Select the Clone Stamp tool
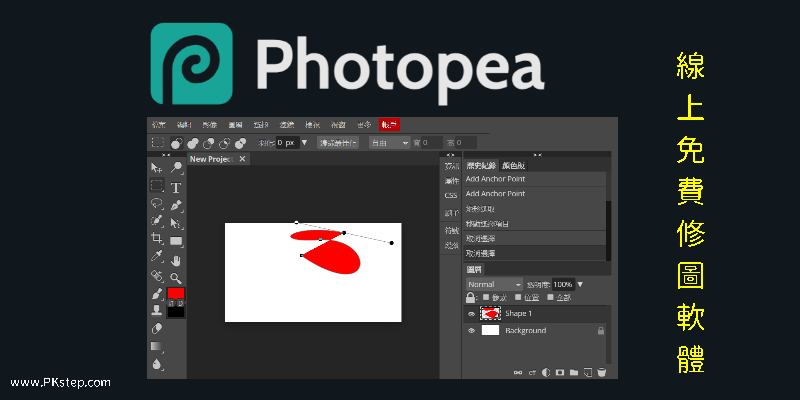The image size is (800, 400). click(x=157, y=310)
